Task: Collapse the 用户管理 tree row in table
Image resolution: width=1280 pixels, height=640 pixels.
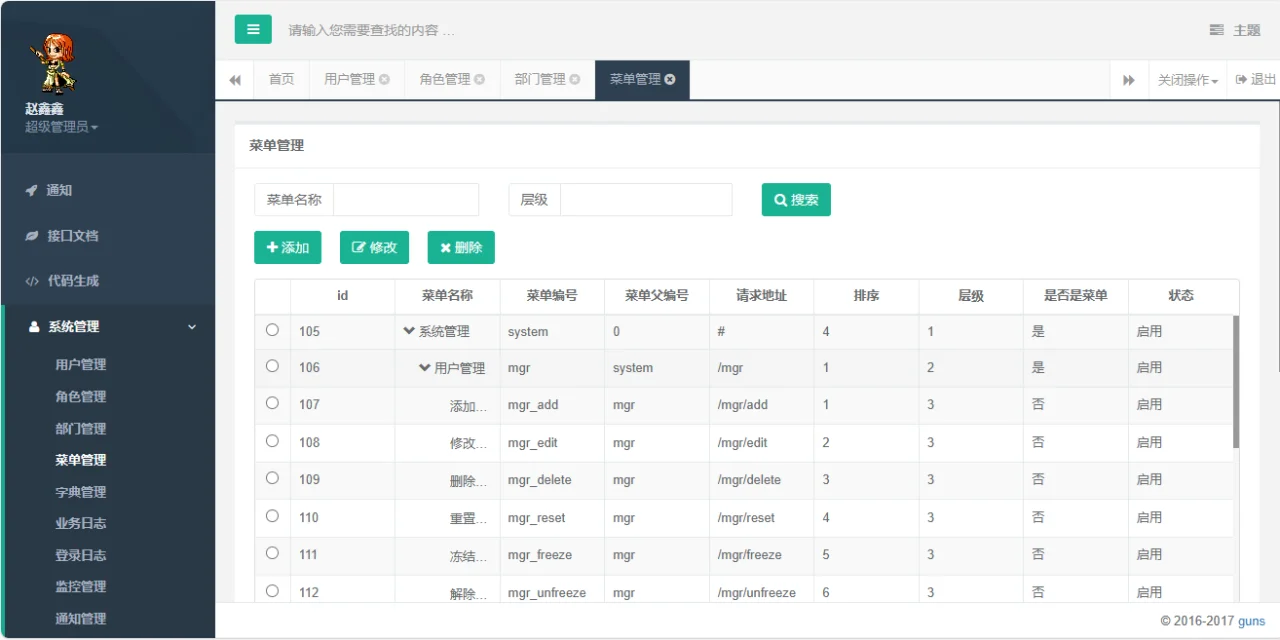Action: [x=425, y=368]
